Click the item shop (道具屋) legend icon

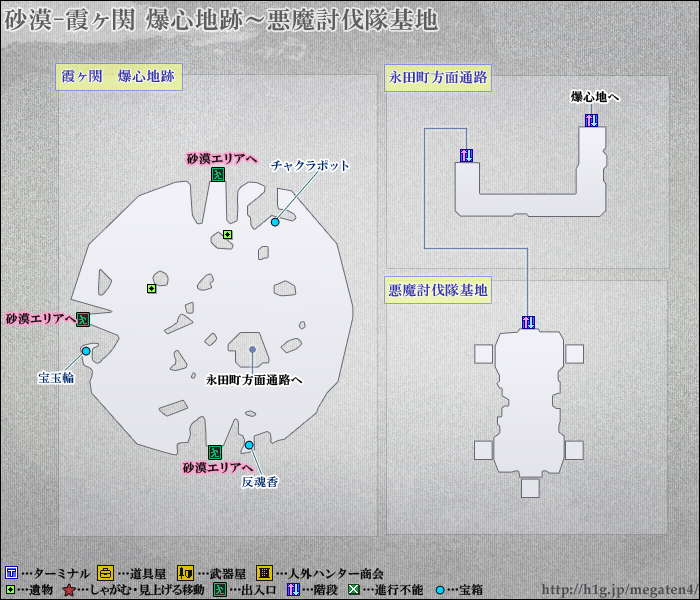(105, 573)
